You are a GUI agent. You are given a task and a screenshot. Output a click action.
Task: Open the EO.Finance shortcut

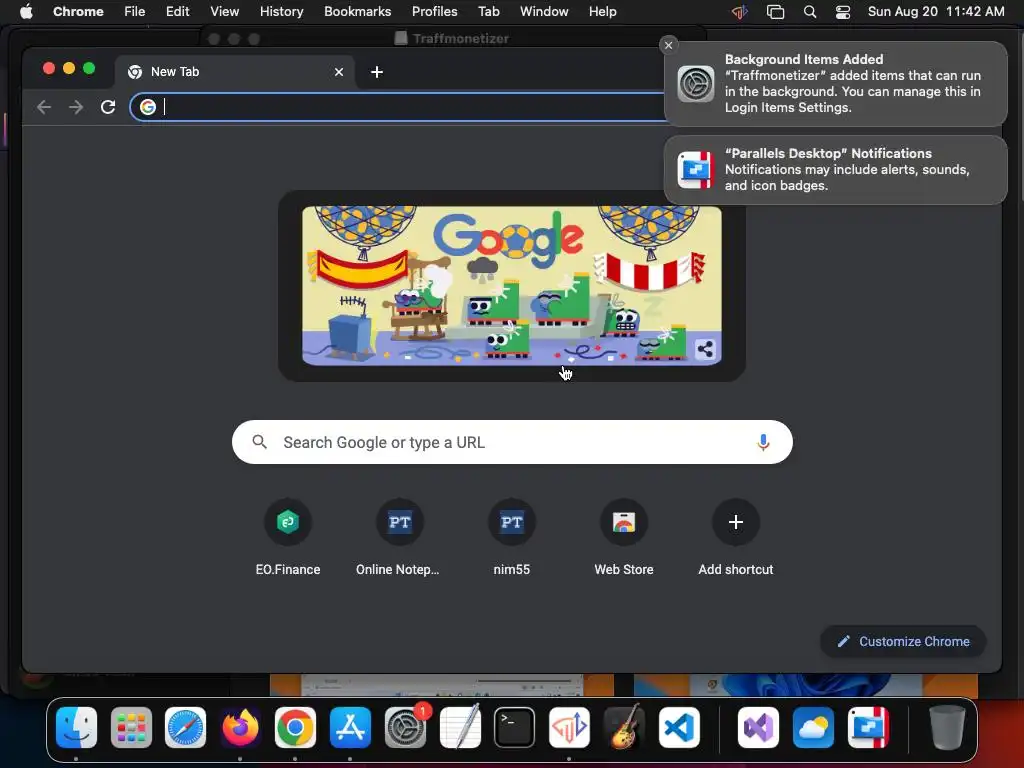click(x=288, y=538)
